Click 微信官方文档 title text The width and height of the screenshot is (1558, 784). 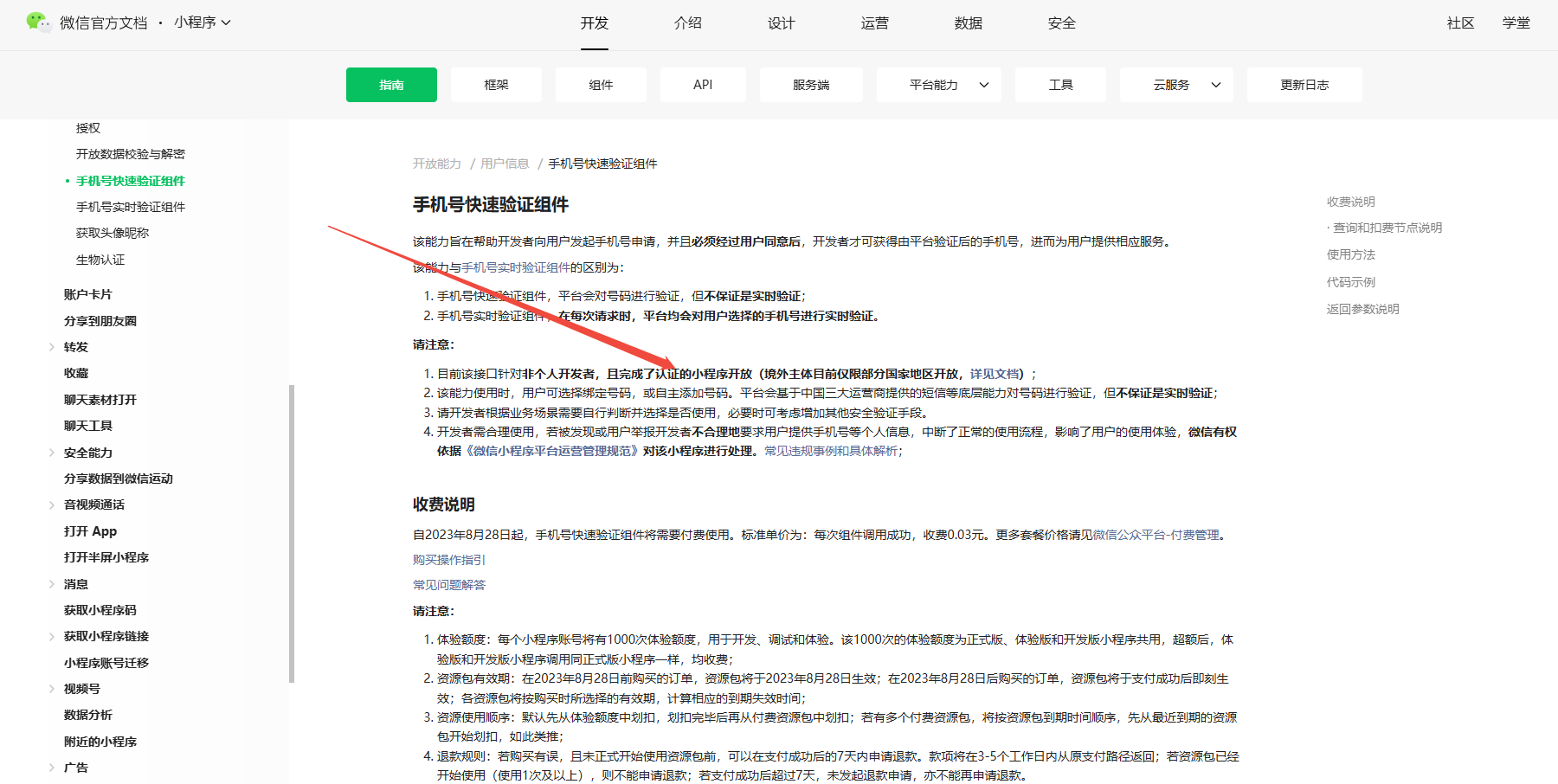pos(104,22)
